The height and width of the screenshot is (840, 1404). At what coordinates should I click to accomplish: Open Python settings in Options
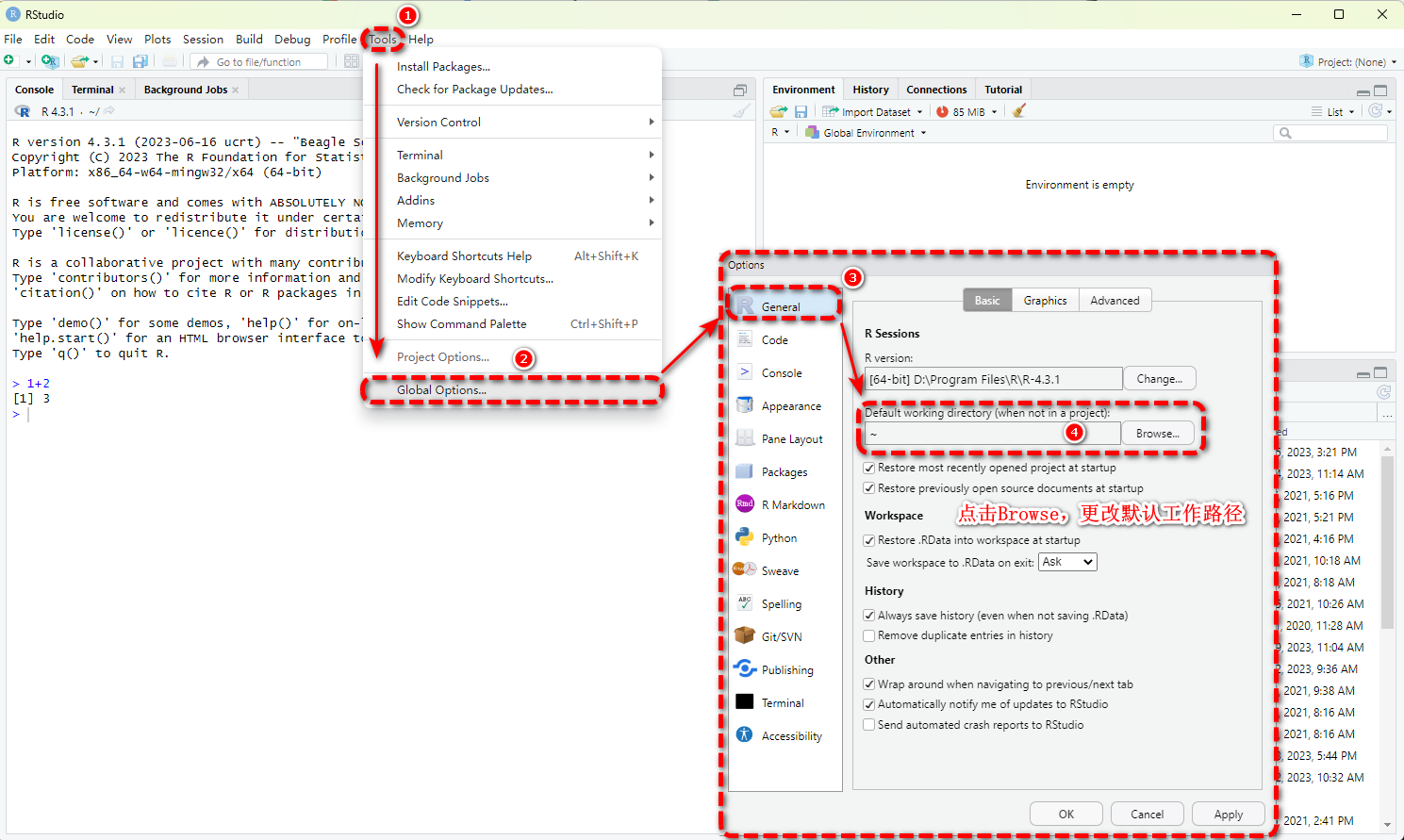(785, 537)
